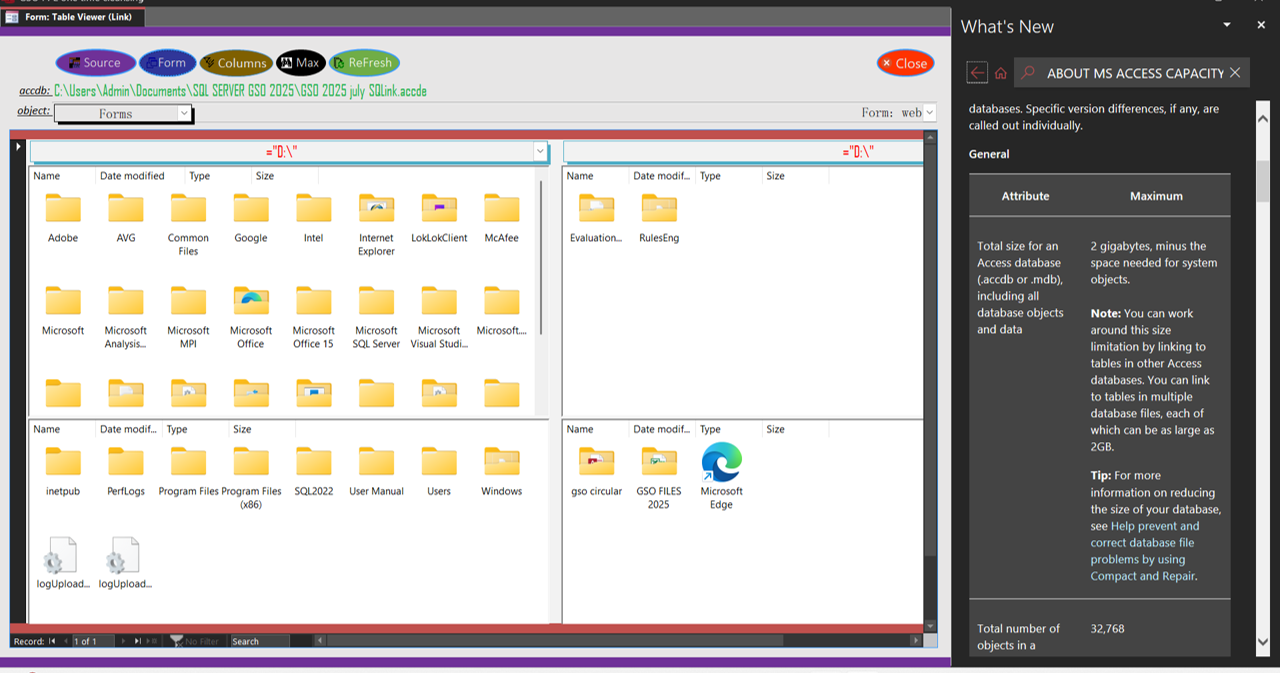
Task: Jump to the last record
Action: [138, 641]
